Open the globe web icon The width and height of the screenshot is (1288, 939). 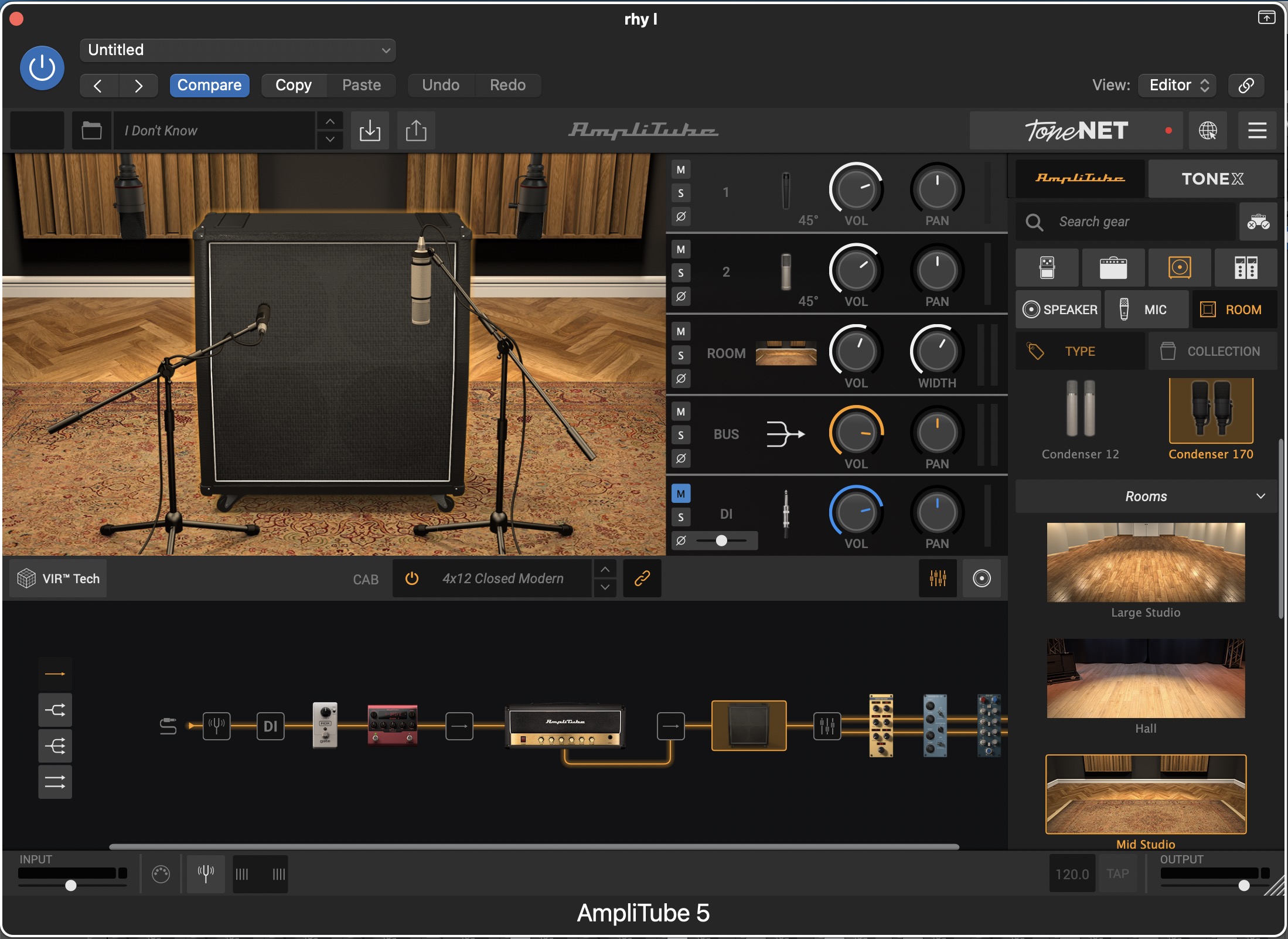click(x=1208, y=130)
